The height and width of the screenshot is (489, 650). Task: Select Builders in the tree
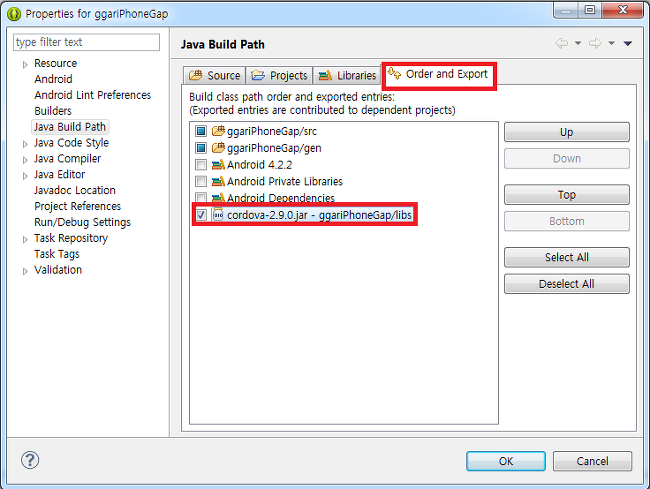coord(53,111)
